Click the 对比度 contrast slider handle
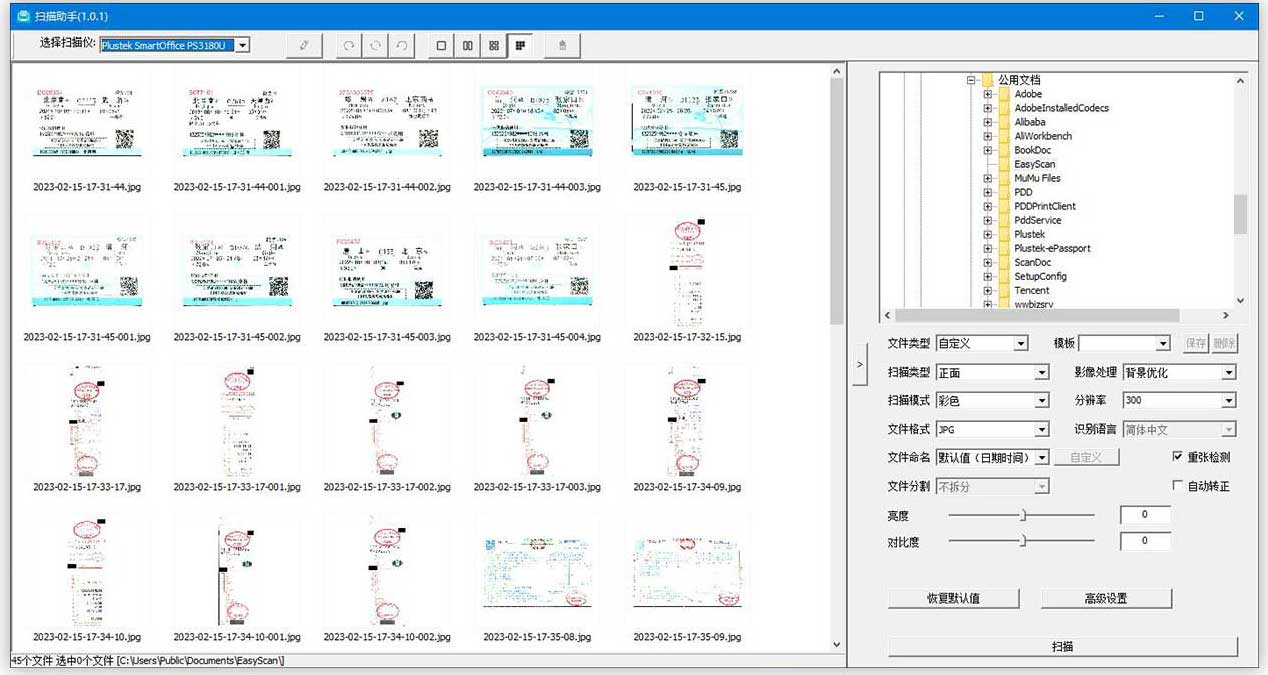The height and width of the screenshot is (675, 1268). tap(1023, 540)
